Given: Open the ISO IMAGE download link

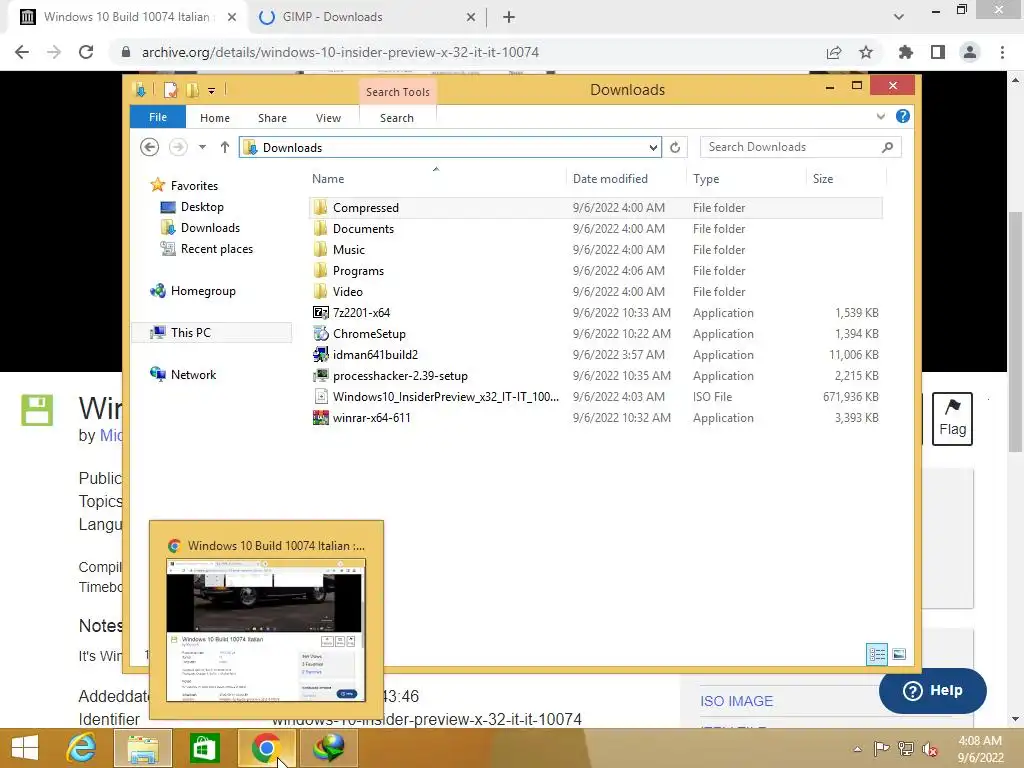Looking at the screenshot, I should coord(737,701).
